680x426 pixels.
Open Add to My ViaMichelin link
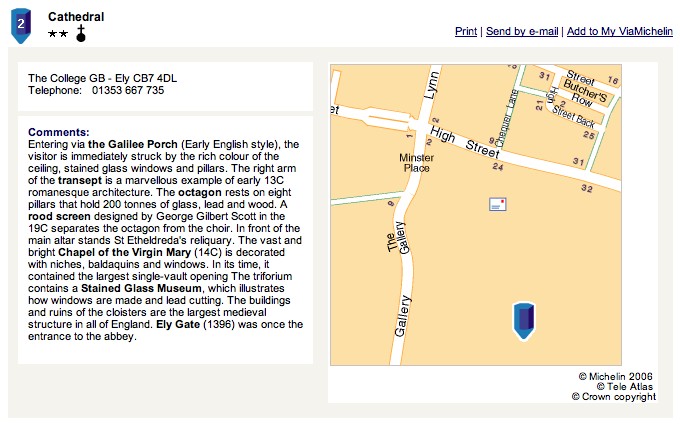click(x=620, y=31)
